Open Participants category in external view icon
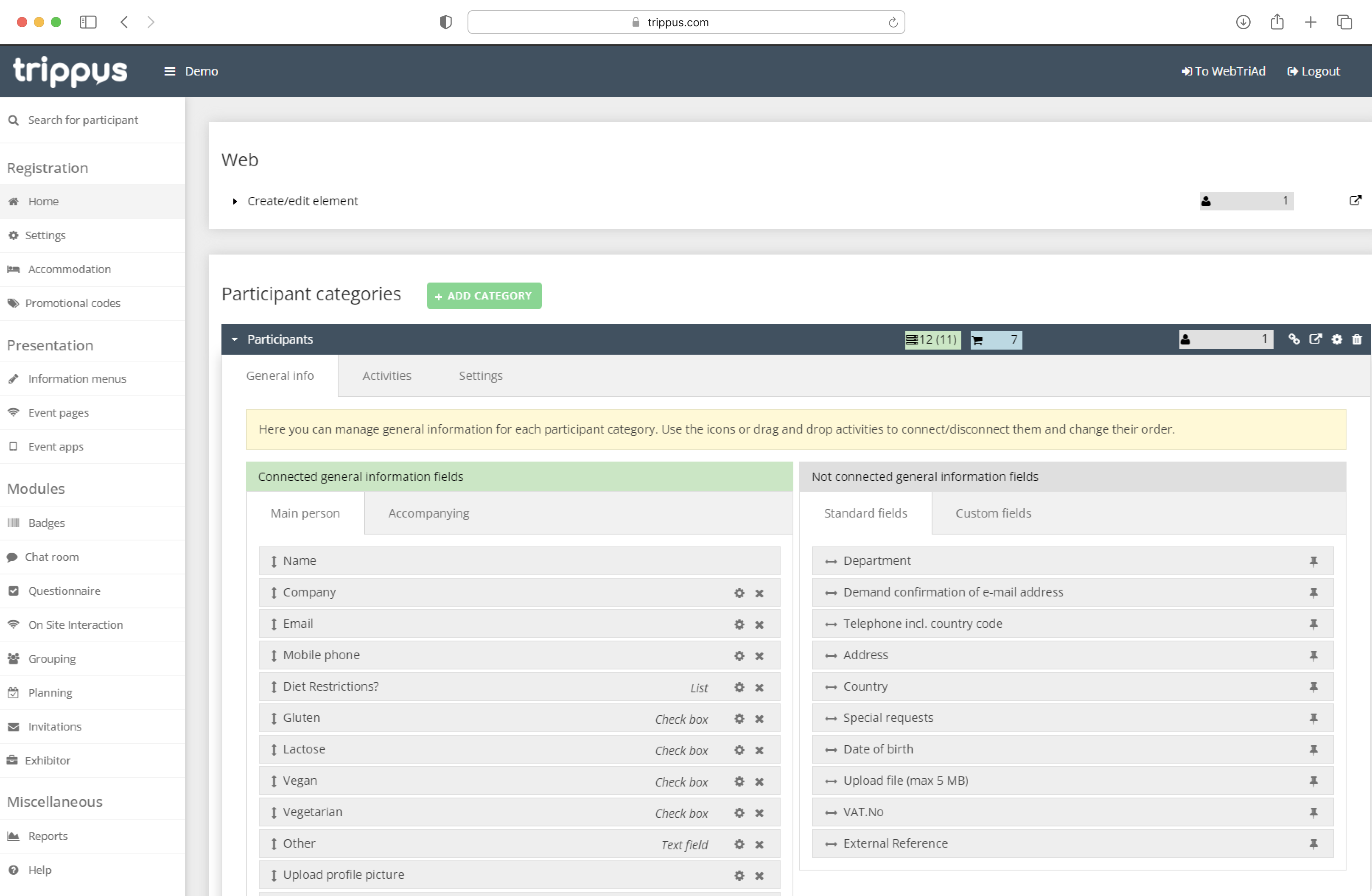Viewport: 1372px width, 896px height. point(1315,339)
